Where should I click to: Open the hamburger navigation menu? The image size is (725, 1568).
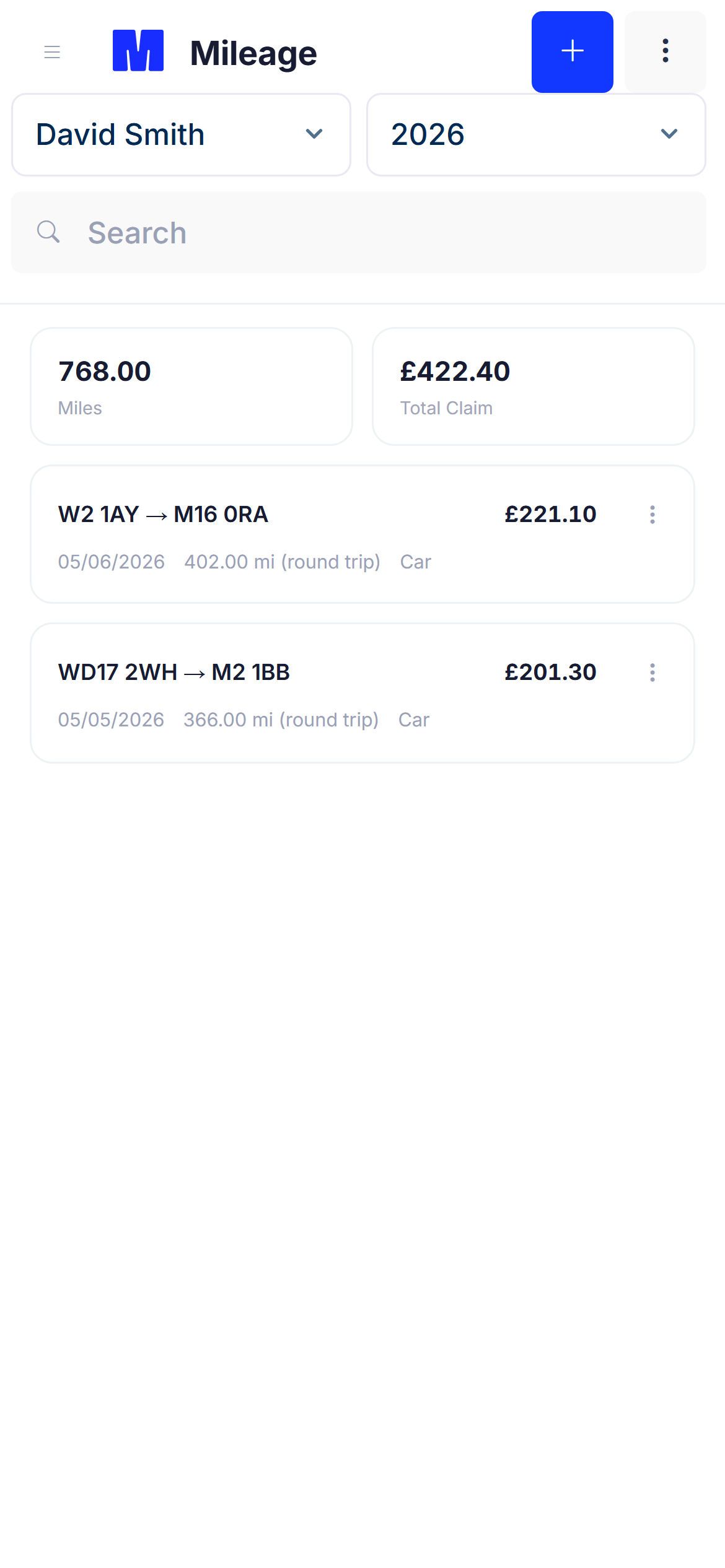point(52,52)
